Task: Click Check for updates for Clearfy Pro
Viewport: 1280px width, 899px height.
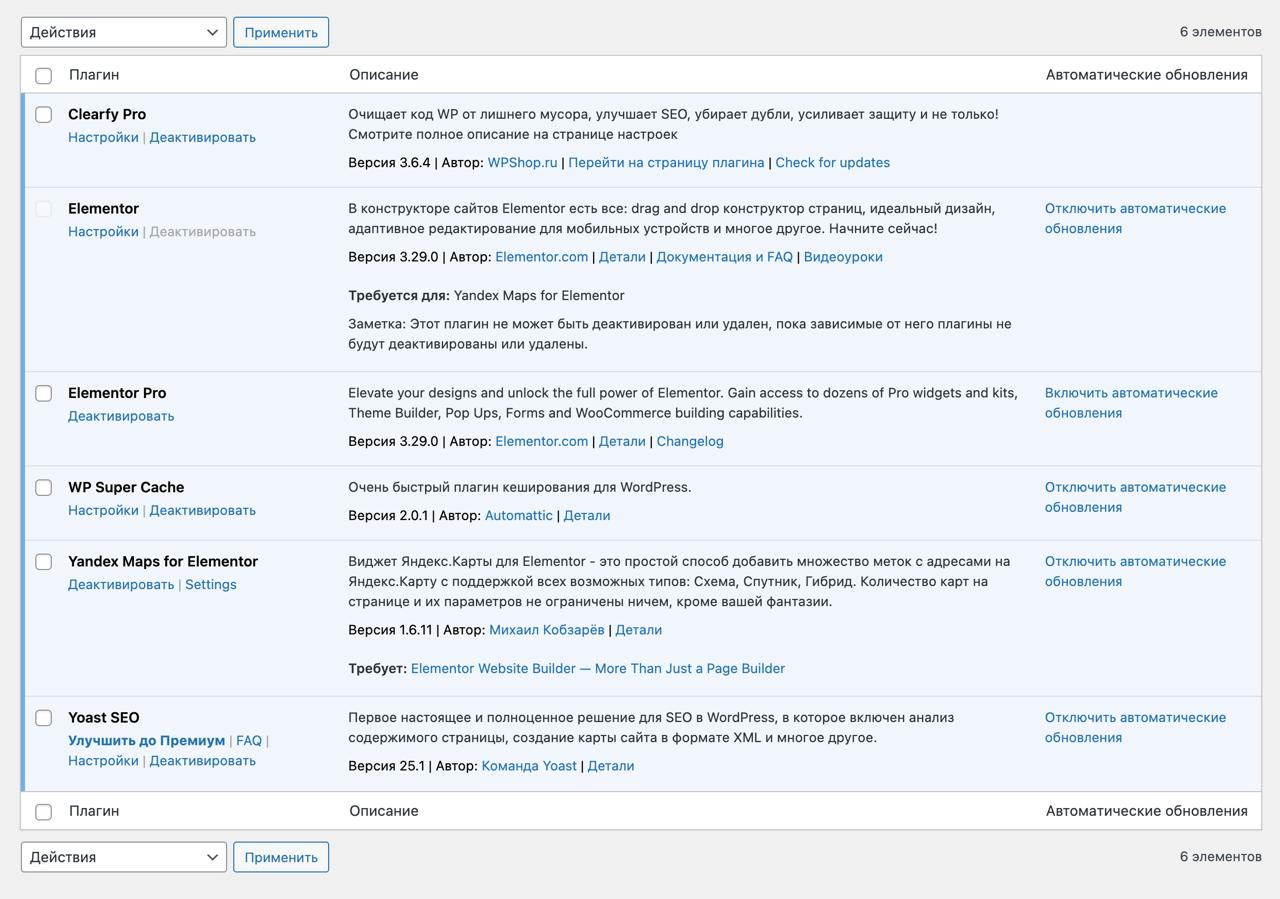Action: pos(832,162)
